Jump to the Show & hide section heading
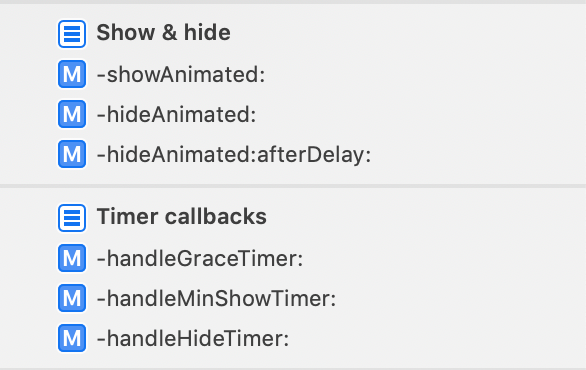 pos(163,33)
